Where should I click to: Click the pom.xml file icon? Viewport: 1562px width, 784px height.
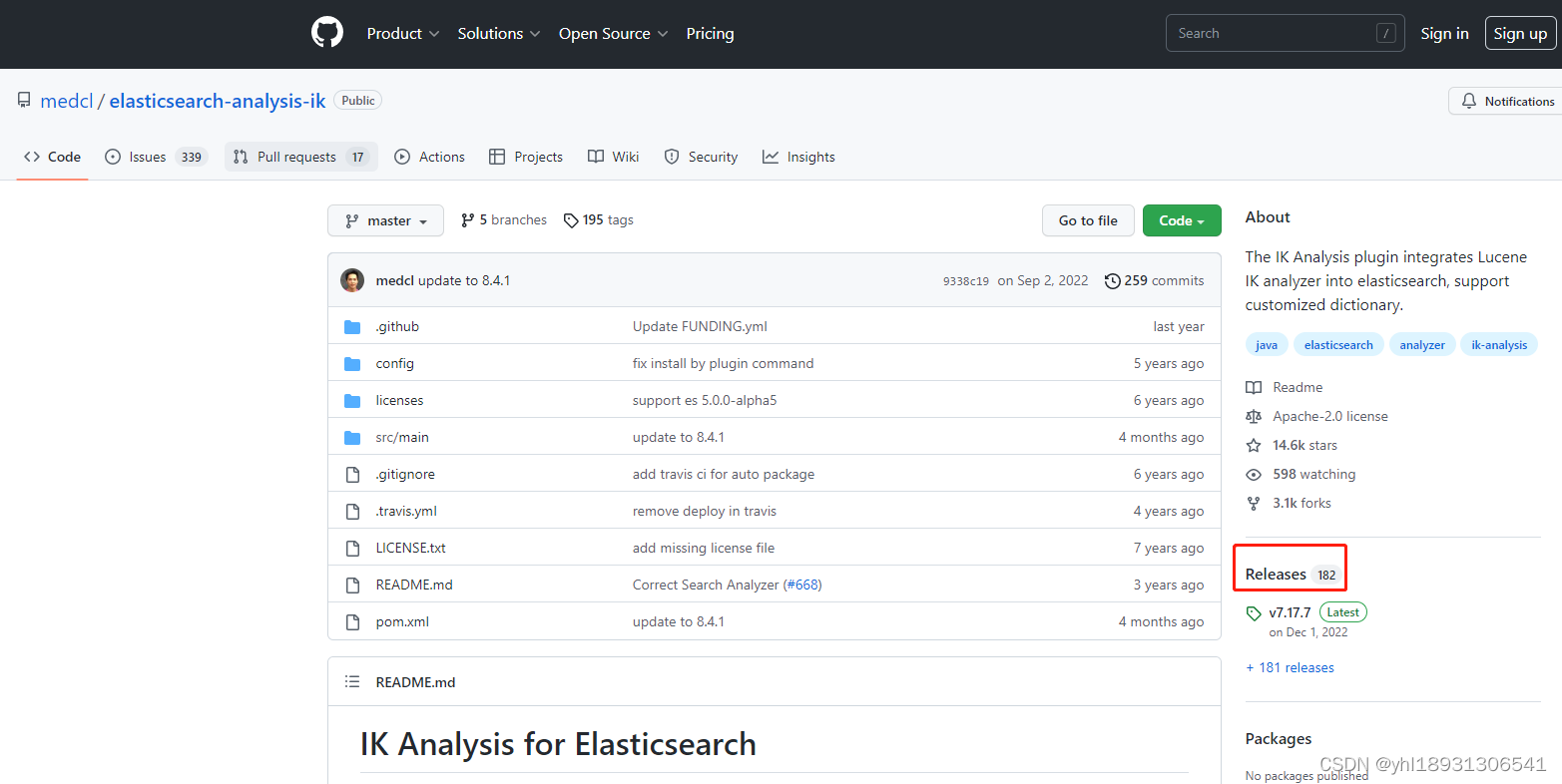352,621
